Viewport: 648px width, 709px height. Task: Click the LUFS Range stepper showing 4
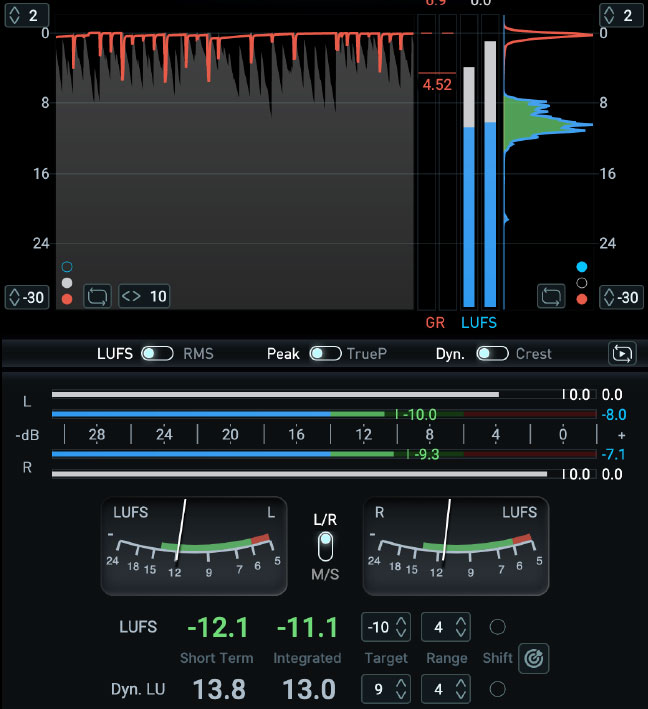[x=445, y=627]
